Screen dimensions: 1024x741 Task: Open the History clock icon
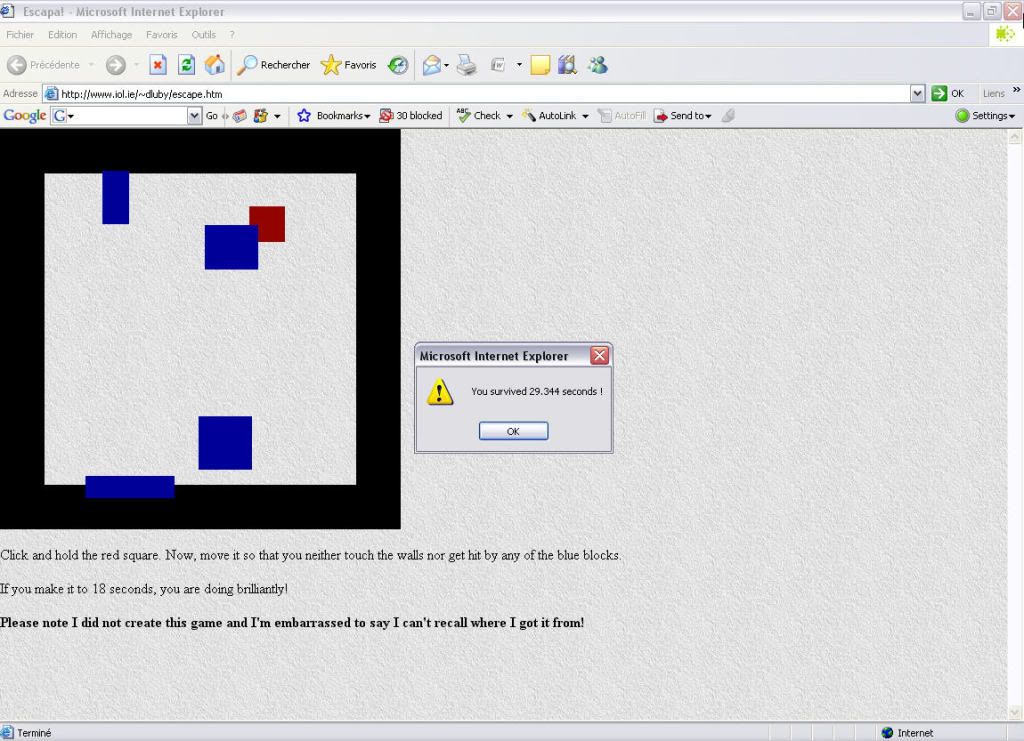pyautogui.click(x=398, y=65)
